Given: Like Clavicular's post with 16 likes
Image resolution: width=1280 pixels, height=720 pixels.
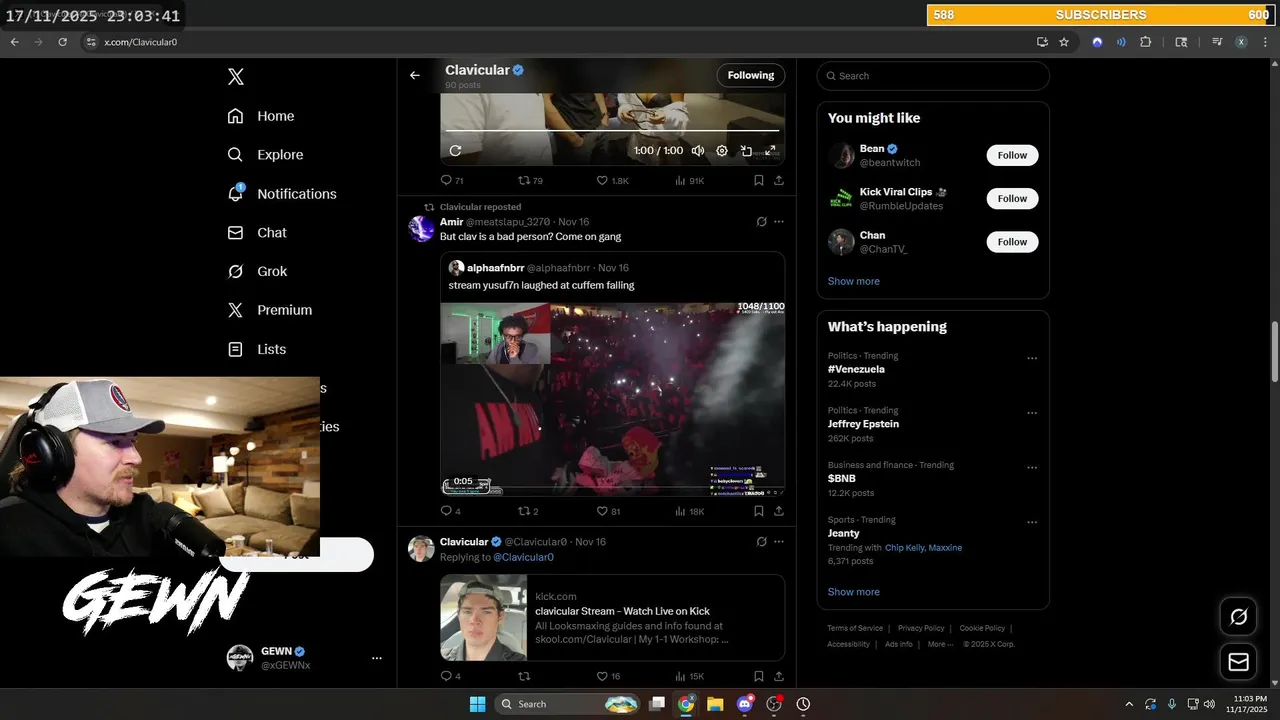Looking at the screenshot, I should pos(609,676).
